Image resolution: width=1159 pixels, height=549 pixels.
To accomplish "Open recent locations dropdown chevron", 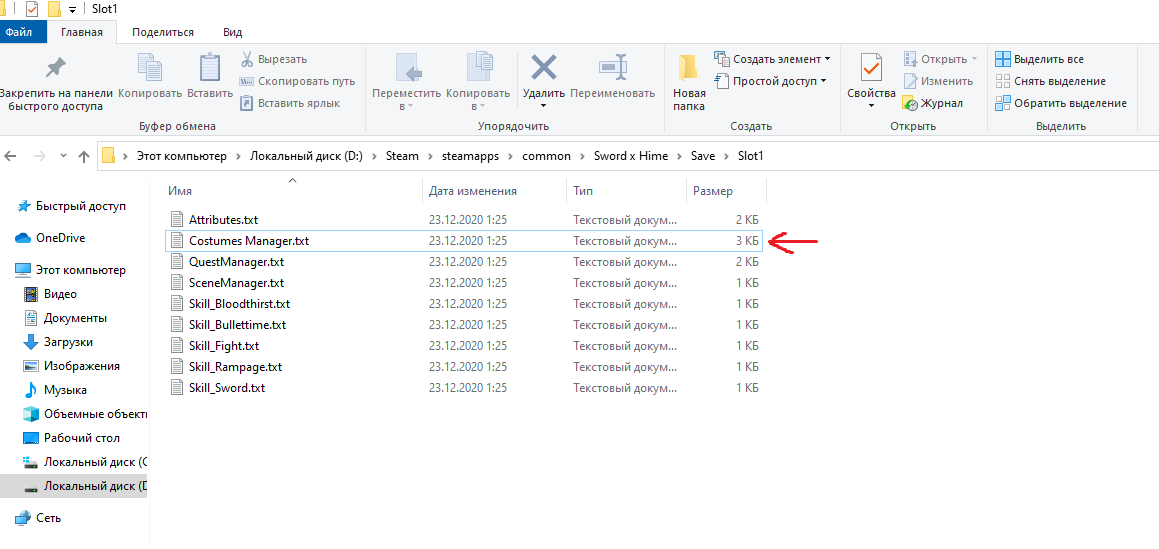I will point(63,156).
